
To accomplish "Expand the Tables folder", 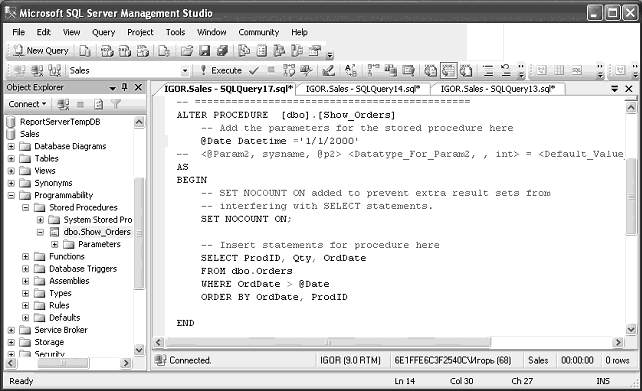I will (11, 158).
